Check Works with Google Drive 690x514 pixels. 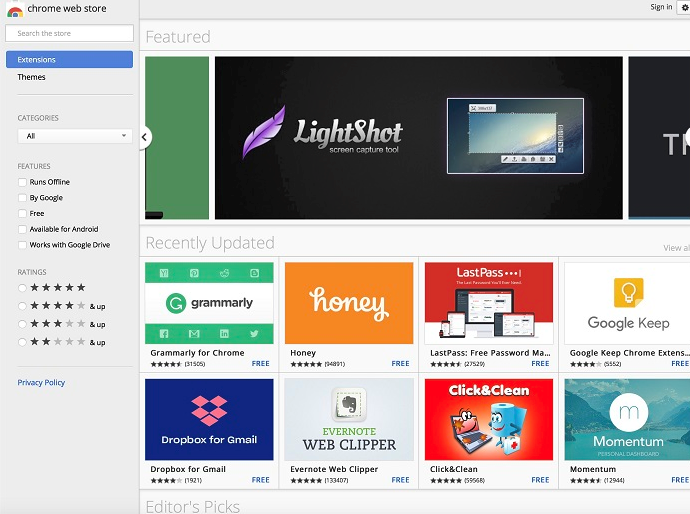22,245
